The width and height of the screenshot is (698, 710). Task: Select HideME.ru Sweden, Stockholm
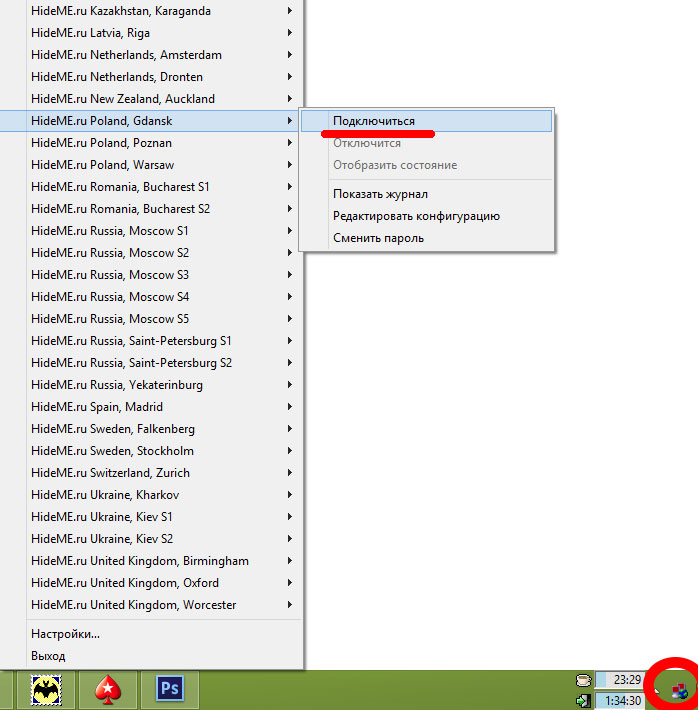point(149,451)
